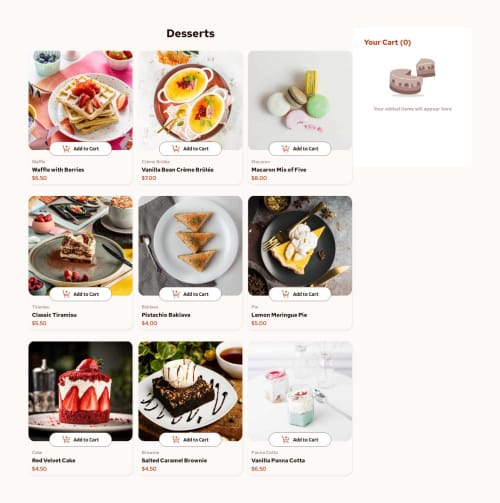This screenshot has width=500, height=503.
Task: Click cart icon on Red Velvet Cake button
Action: tap(66, 440)
